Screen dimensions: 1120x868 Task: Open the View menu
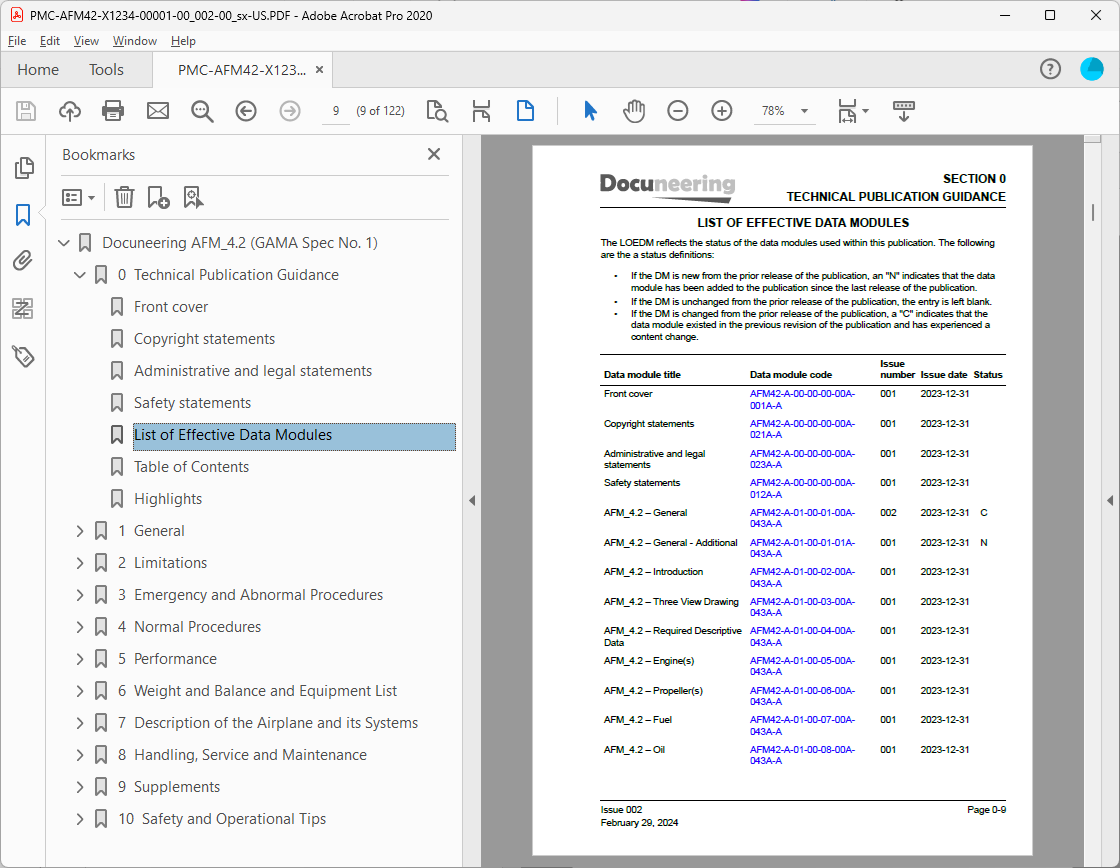tap(86, 41)
